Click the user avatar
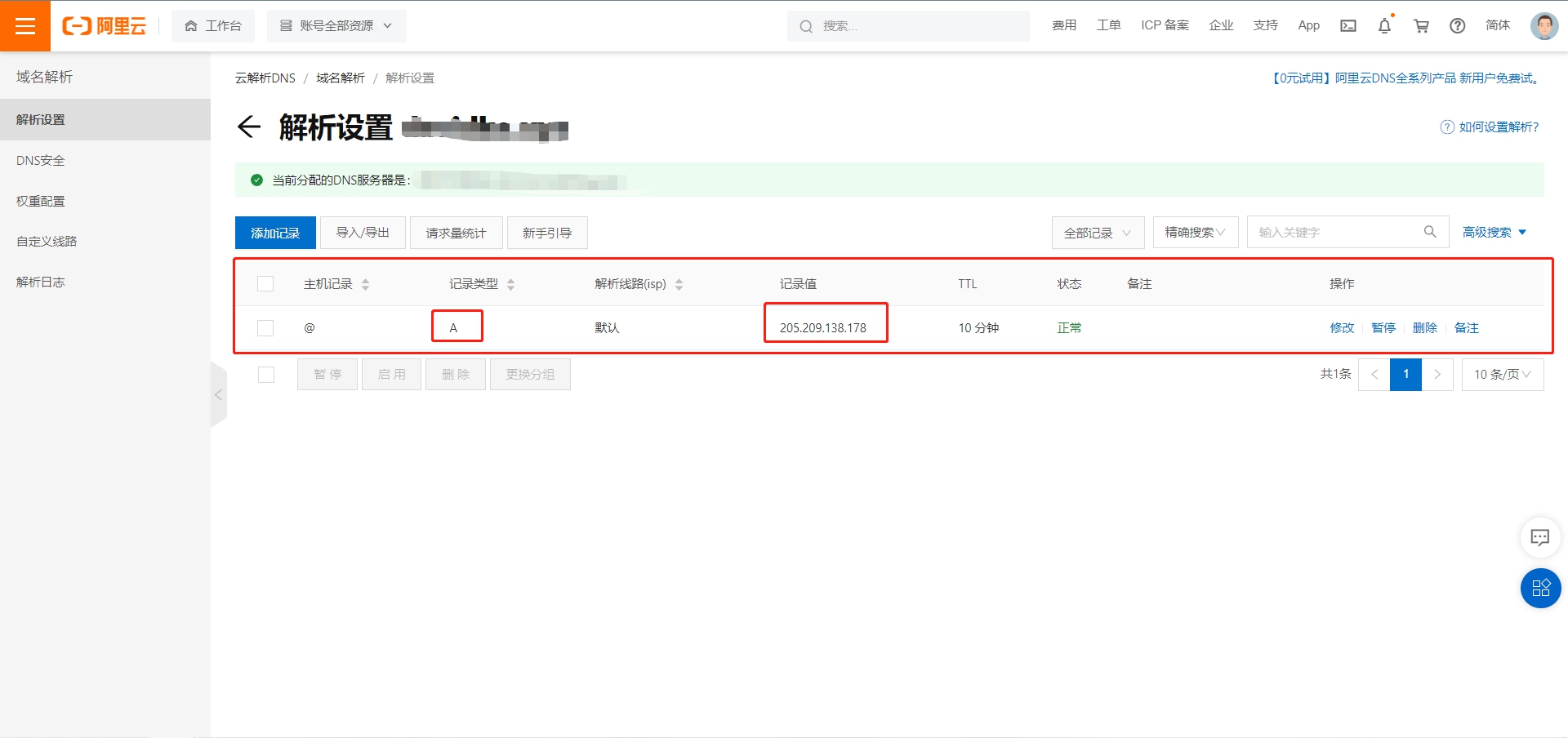The height and width of the screenshot is (738, 1568). coord(1544,25)
